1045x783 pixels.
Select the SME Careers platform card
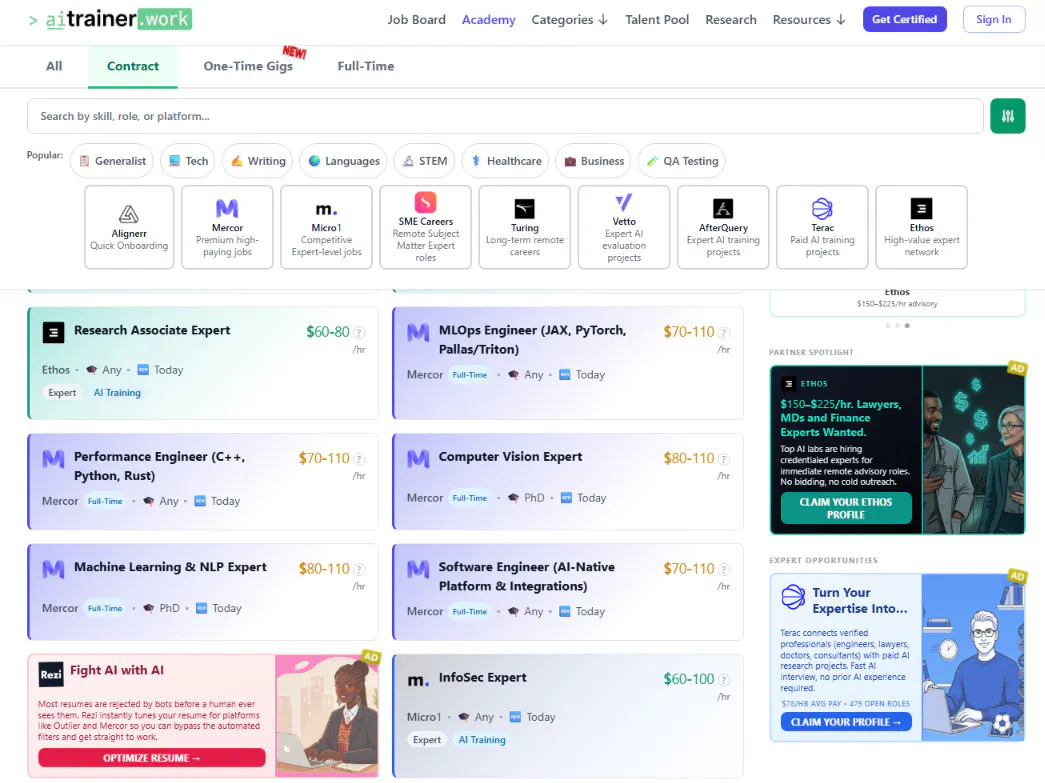[x=426, y=227]
